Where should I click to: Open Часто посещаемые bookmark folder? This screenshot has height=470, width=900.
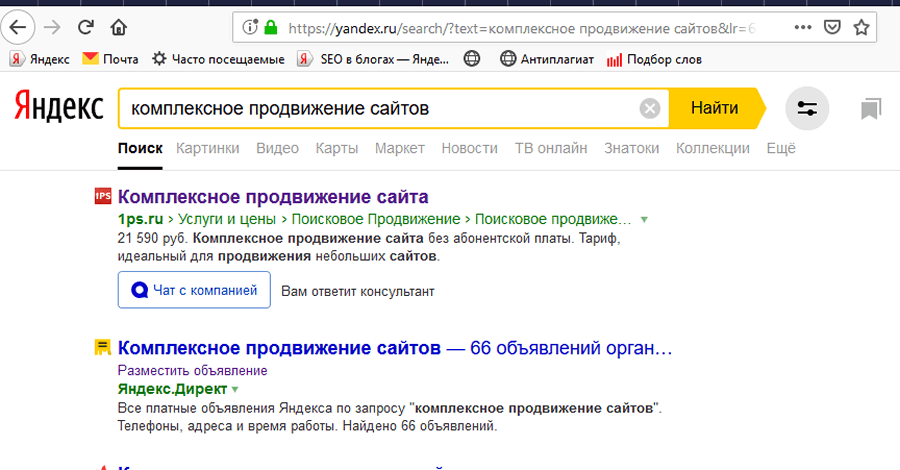click(218, 59)
